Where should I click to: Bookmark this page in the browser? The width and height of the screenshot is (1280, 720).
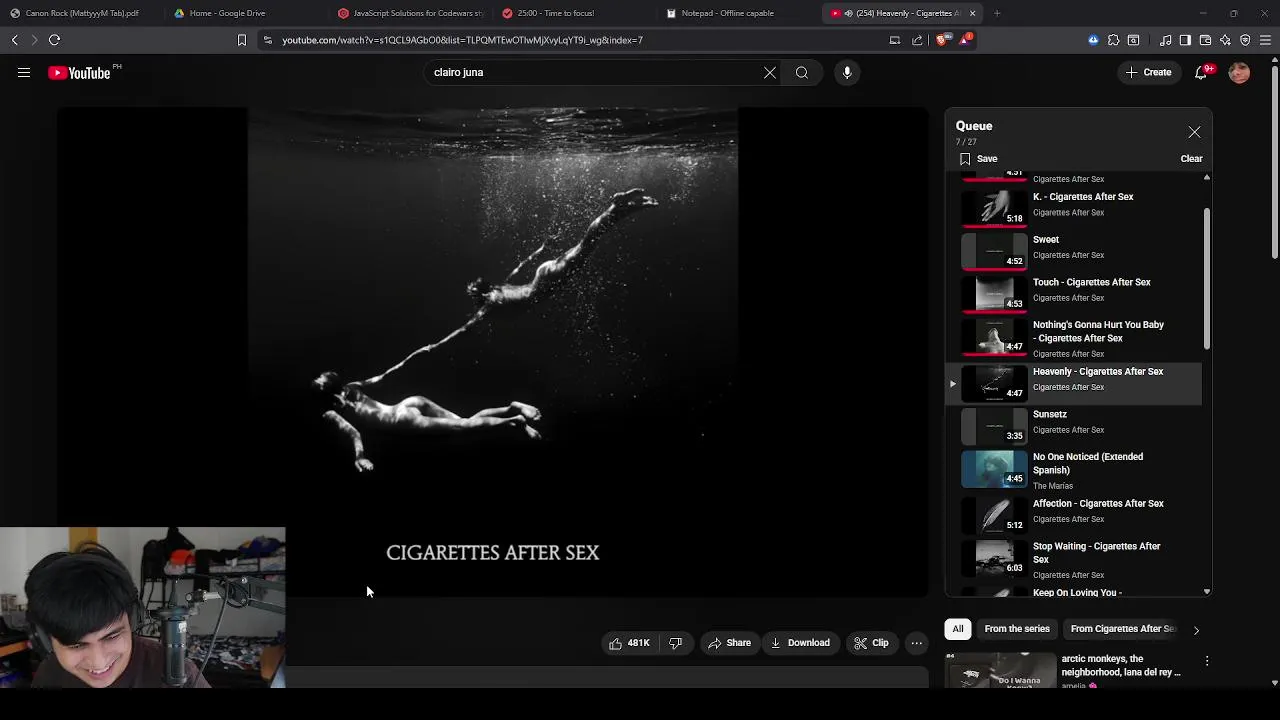pyautogui.click(x=241, y=40)
